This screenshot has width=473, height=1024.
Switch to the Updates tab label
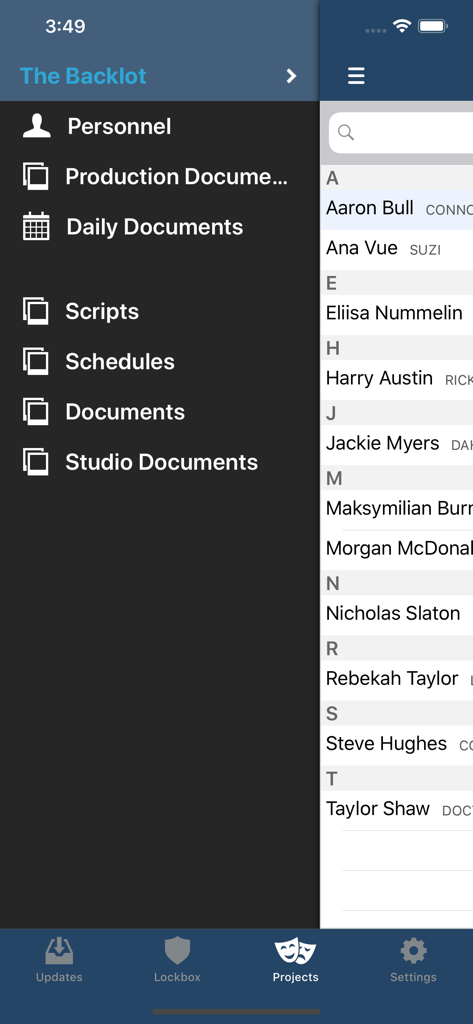[59, 978]
